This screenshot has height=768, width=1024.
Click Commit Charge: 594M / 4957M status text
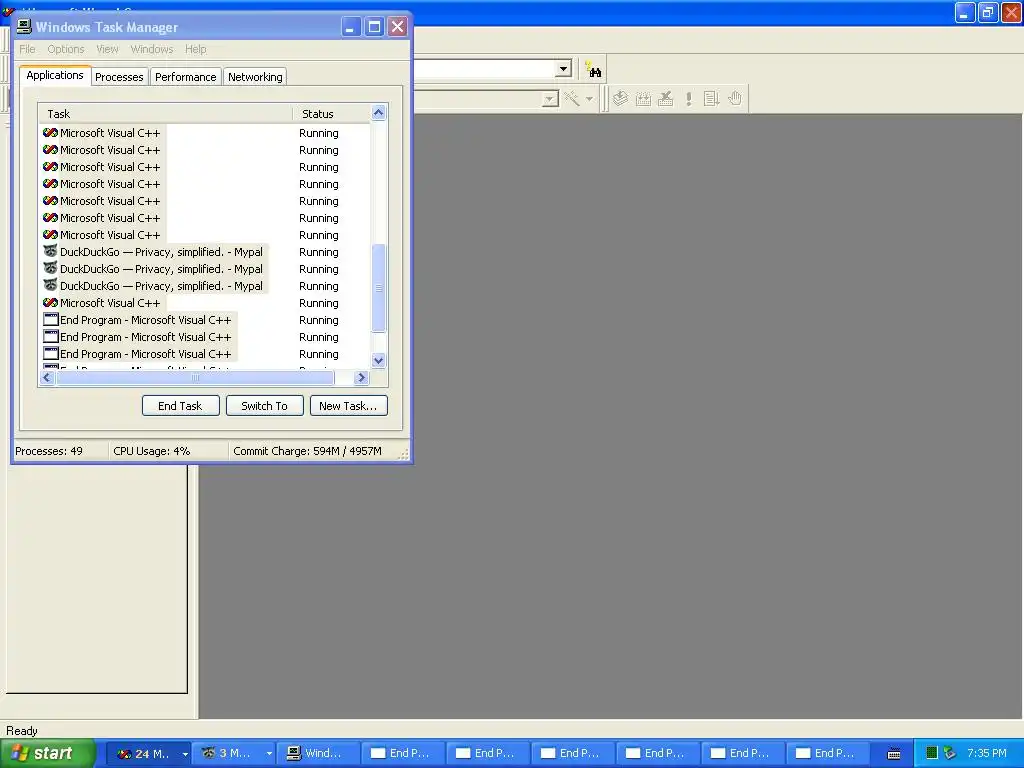pyautogui.click(x=308, y=451)
